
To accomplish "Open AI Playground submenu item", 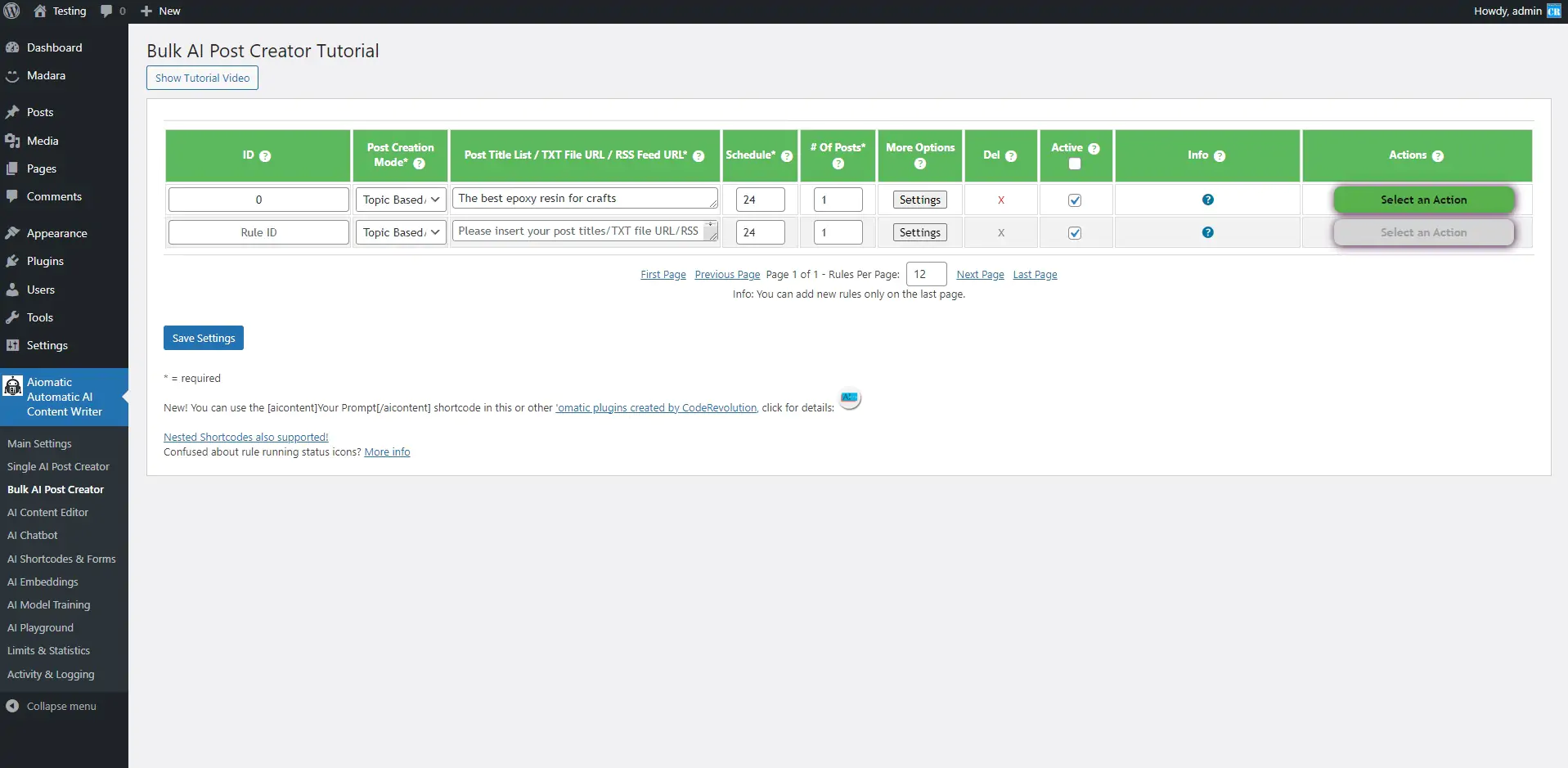I will 40,627.
